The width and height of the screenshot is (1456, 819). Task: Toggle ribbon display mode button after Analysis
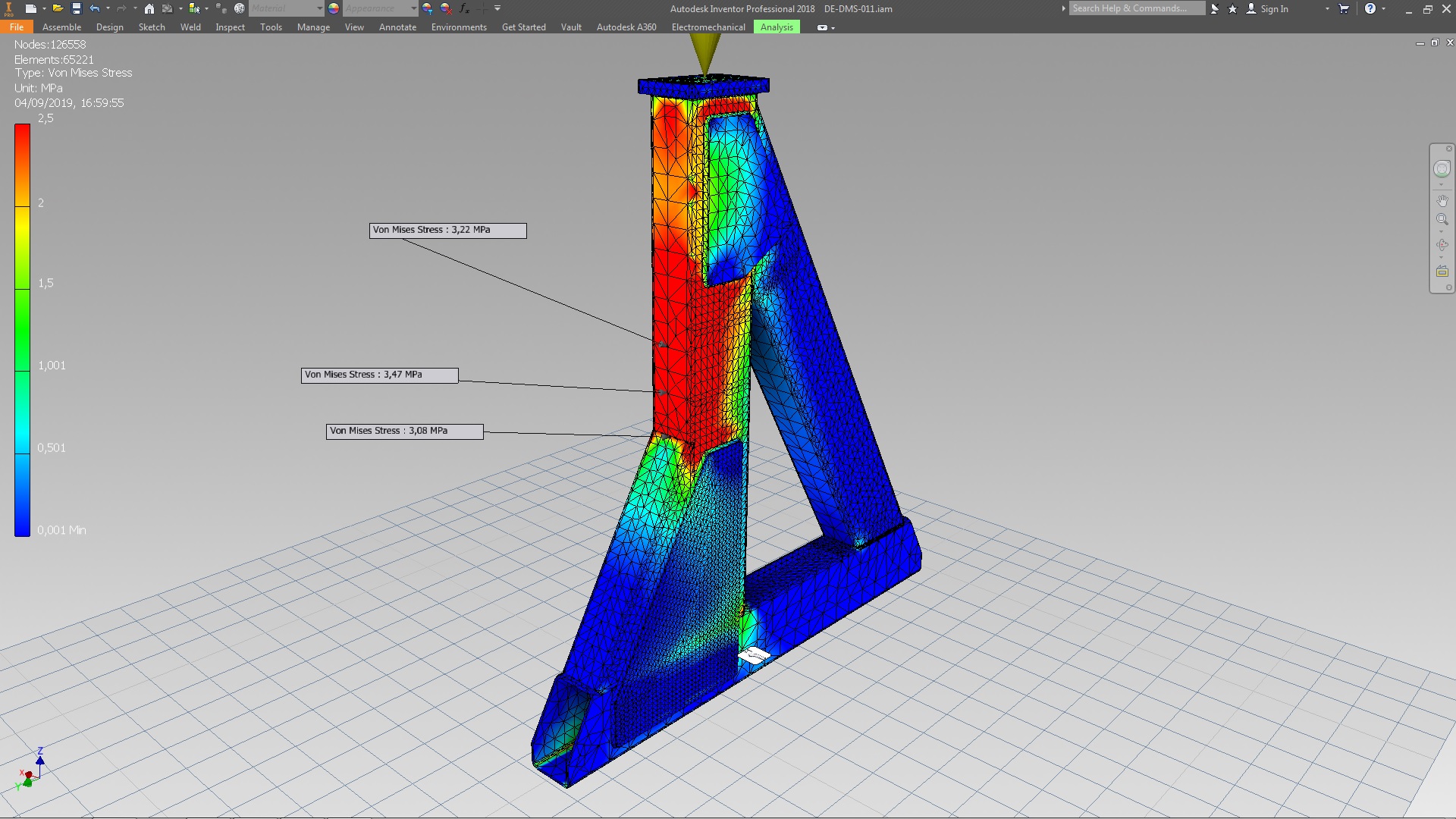tap(825, 27)
